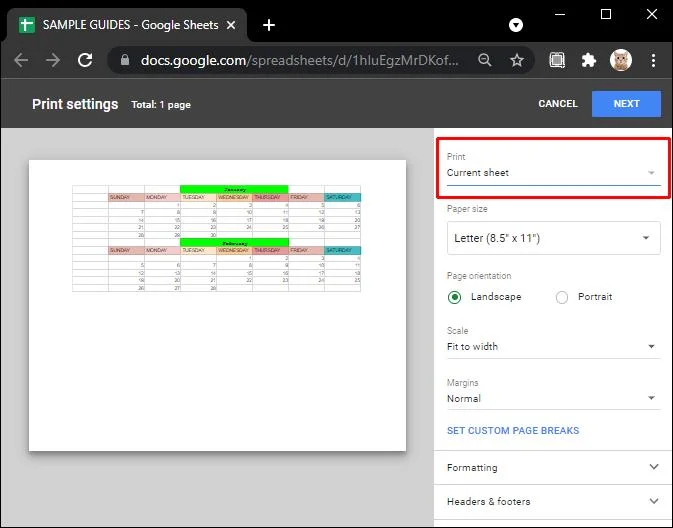Click the zoom magnifier icon in address bar
Screen dimensions: 673x528
click(x=485, y=60)
